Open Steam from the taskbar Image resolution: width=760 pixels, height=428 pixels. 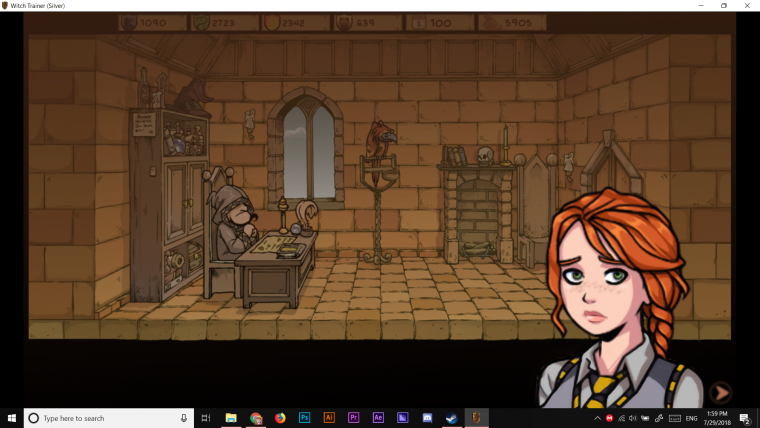pyautogui.click(x=452, y=418)
